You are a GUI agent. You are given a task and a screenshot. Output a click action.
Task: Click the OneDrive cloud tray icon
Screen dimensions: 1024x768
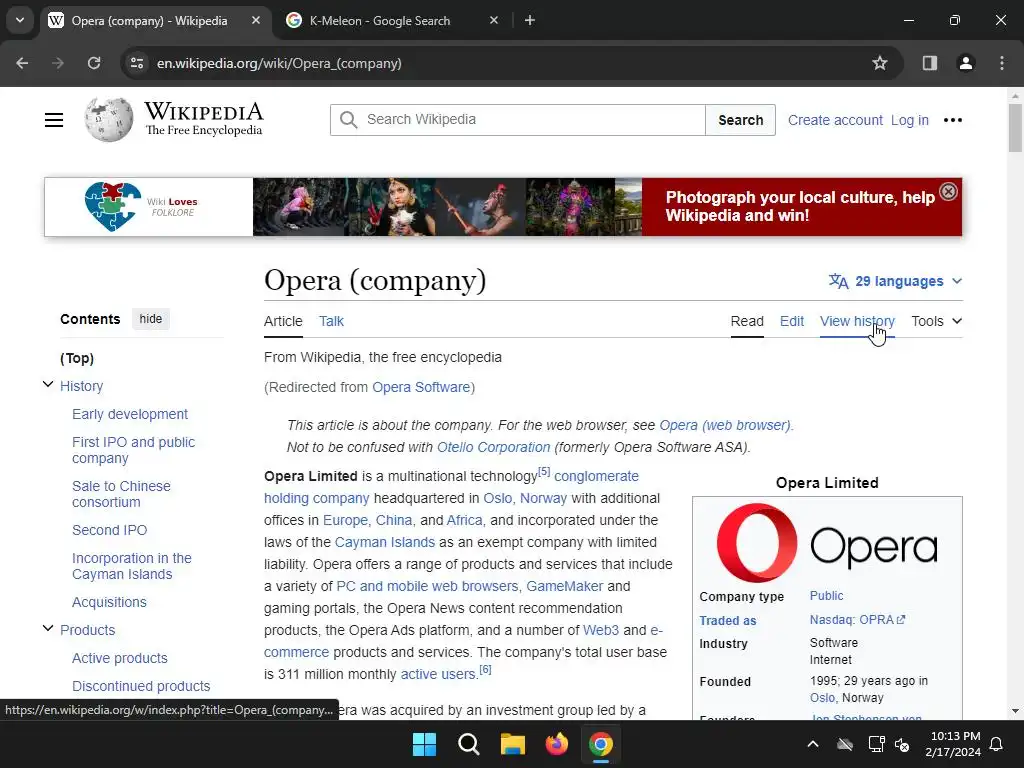pos(845,744)
